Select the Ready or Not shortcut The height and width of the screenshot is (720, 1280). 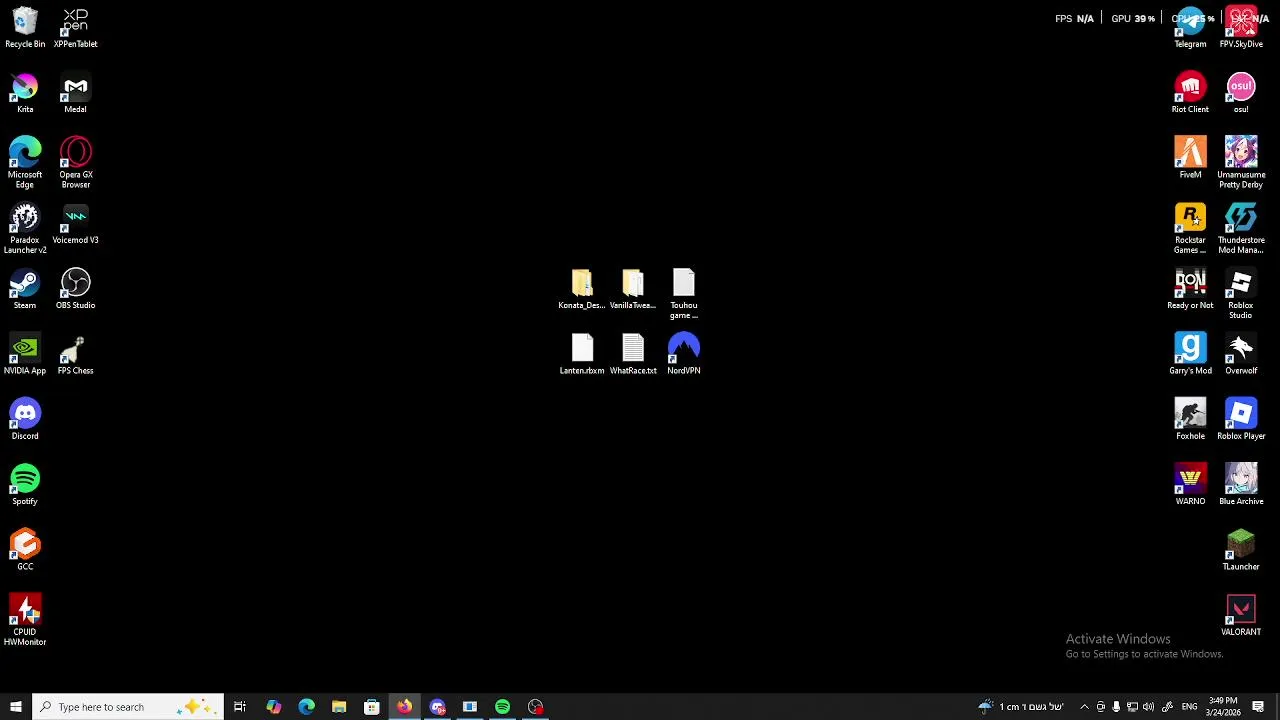click(x=1190, y=289)
